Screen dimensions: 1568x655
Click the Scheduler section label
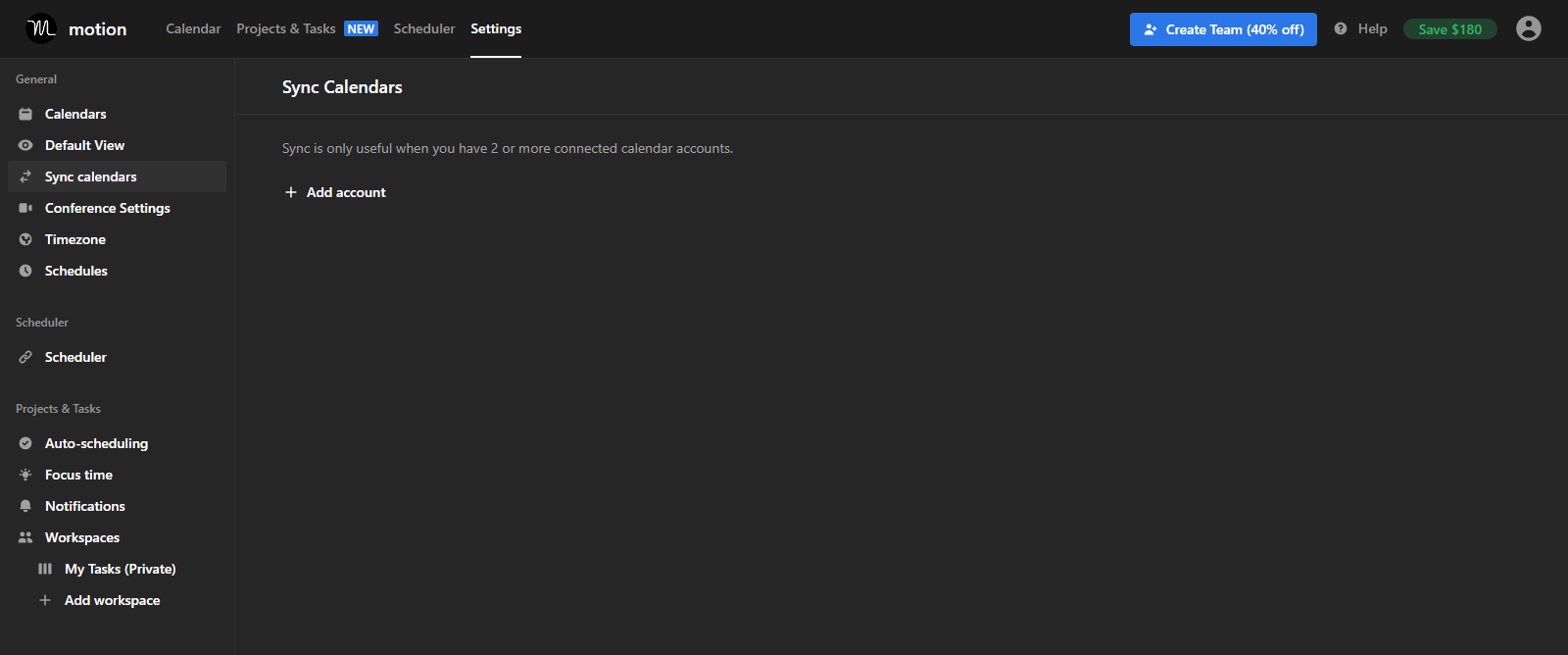[42, 323]
